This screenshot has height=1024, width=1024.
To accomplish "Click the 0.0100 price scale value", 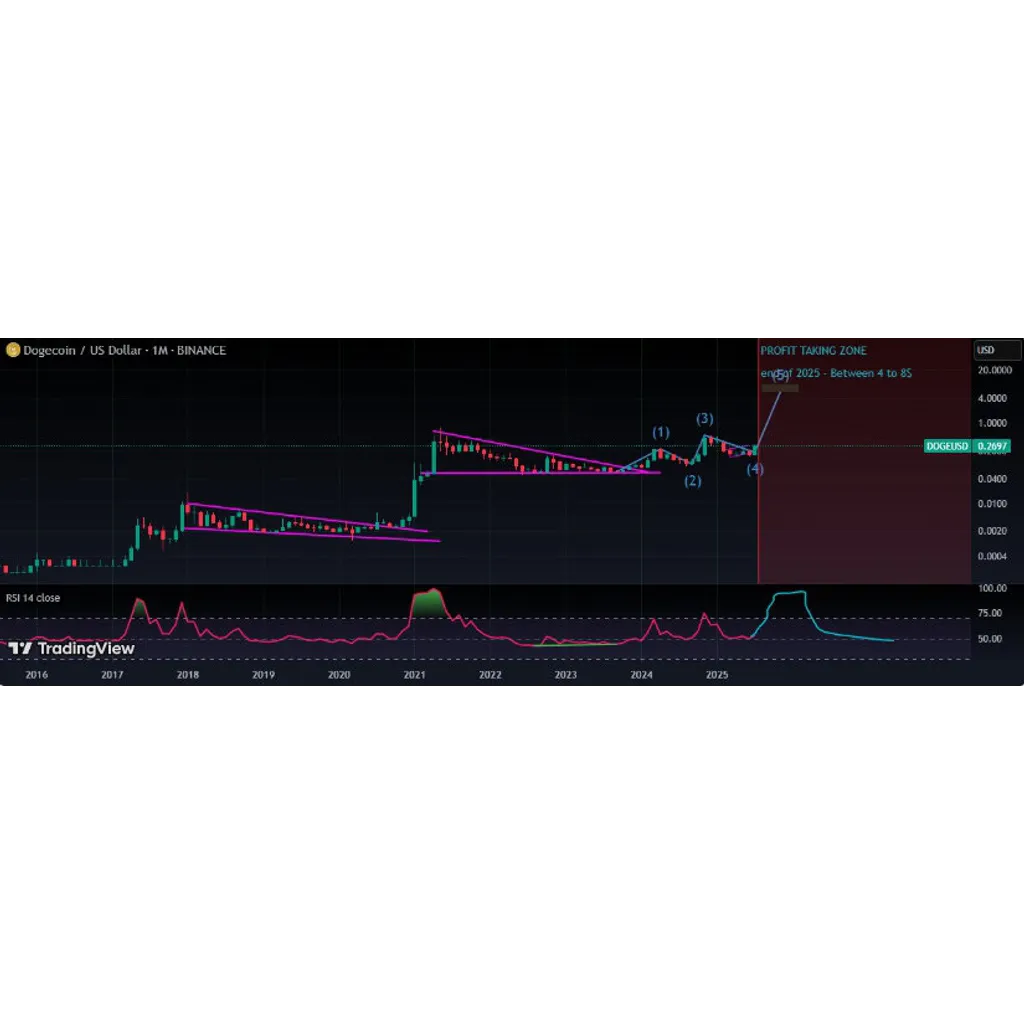I will click(x=992, y=504).
